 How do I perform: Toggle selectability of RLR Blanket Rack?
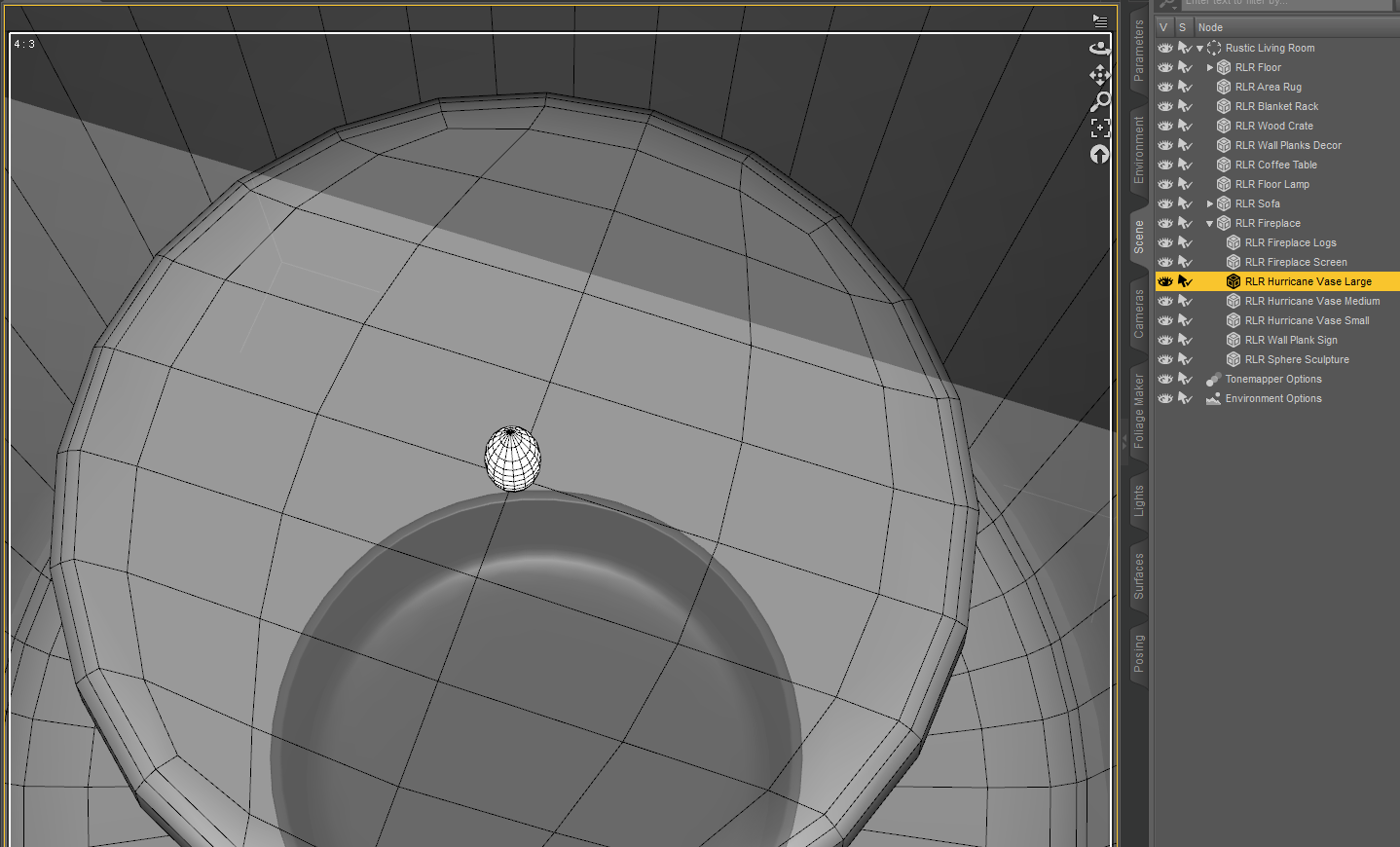pyautogui.click(x=1185, y=106)
